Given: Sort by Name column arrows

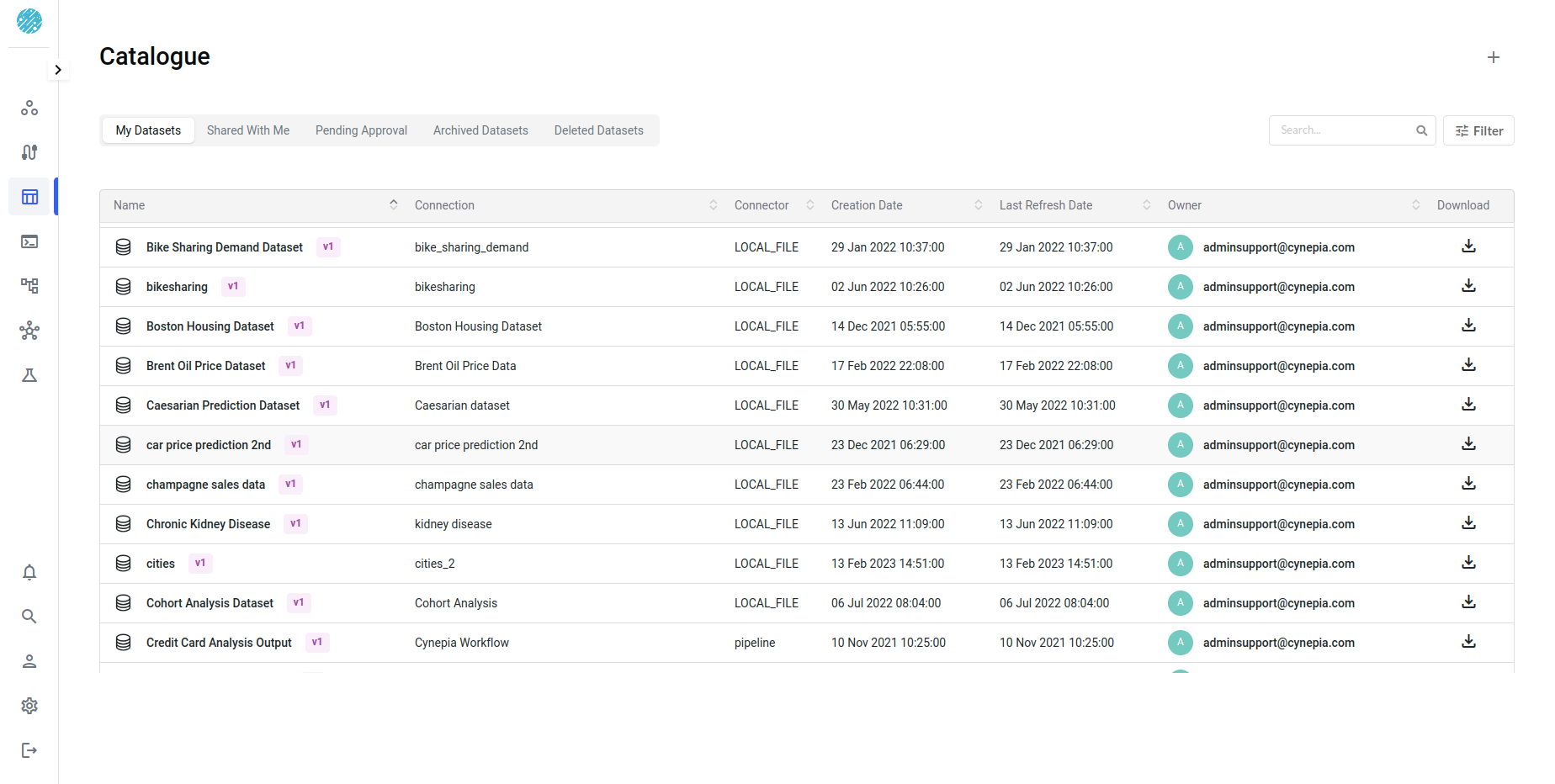Looking at the screenshot, I should (x=394, y=204).
